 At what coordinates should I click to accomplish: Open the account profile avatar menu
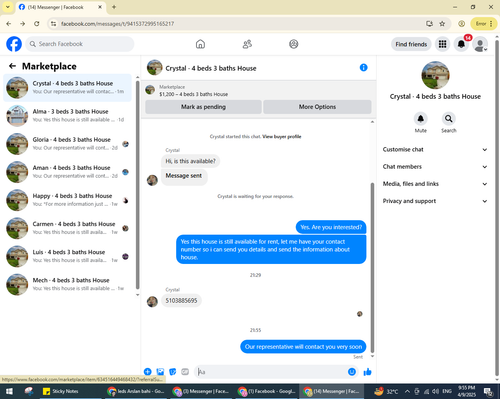point(480,44)
